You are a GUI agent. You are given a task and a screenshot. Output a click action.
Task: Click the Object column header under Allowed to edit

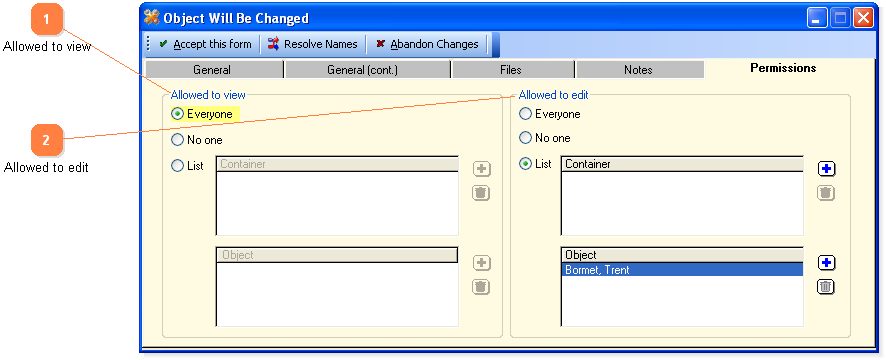(x=683, y=255)
